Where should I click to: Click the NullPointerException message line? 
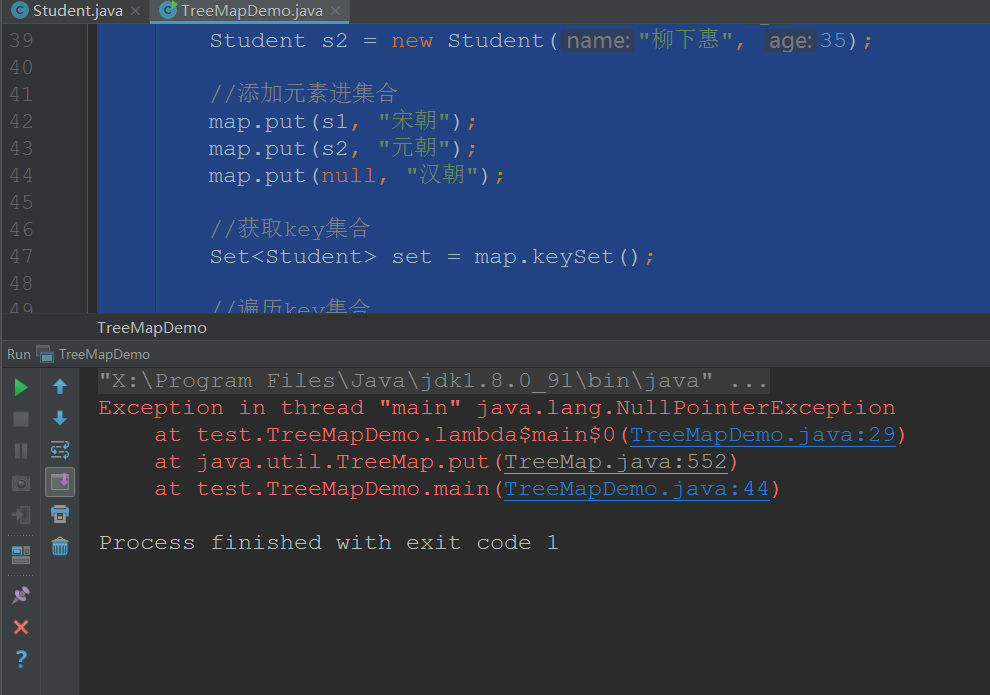497,408
